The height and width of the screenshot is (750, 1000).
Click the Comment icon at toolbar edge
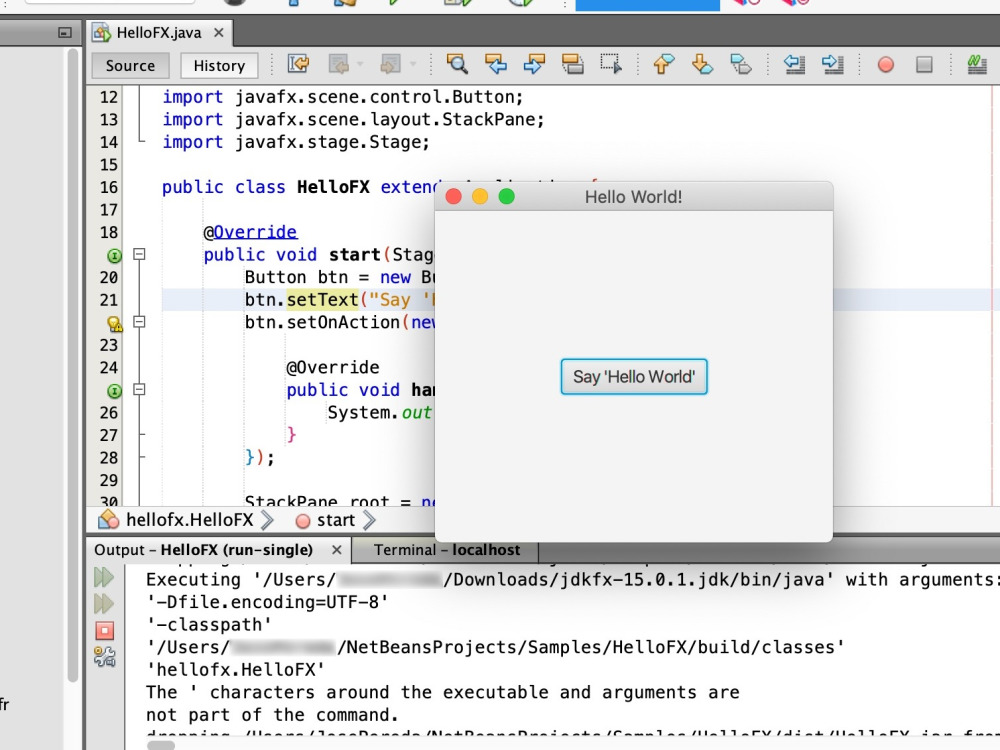pyautogui.click(x=977, y=64)
